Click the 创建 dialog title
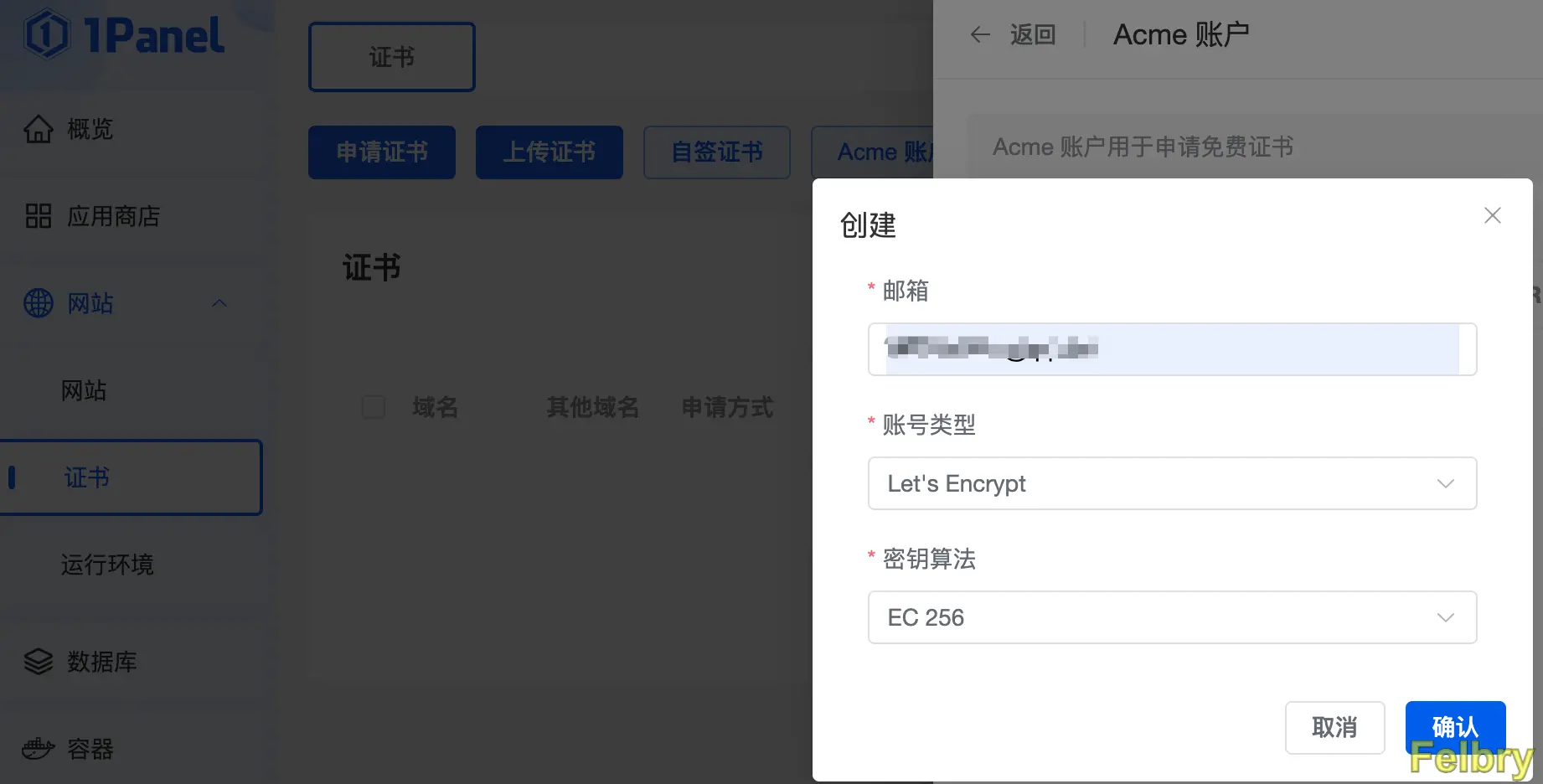1543x784 pixels. 869,225
